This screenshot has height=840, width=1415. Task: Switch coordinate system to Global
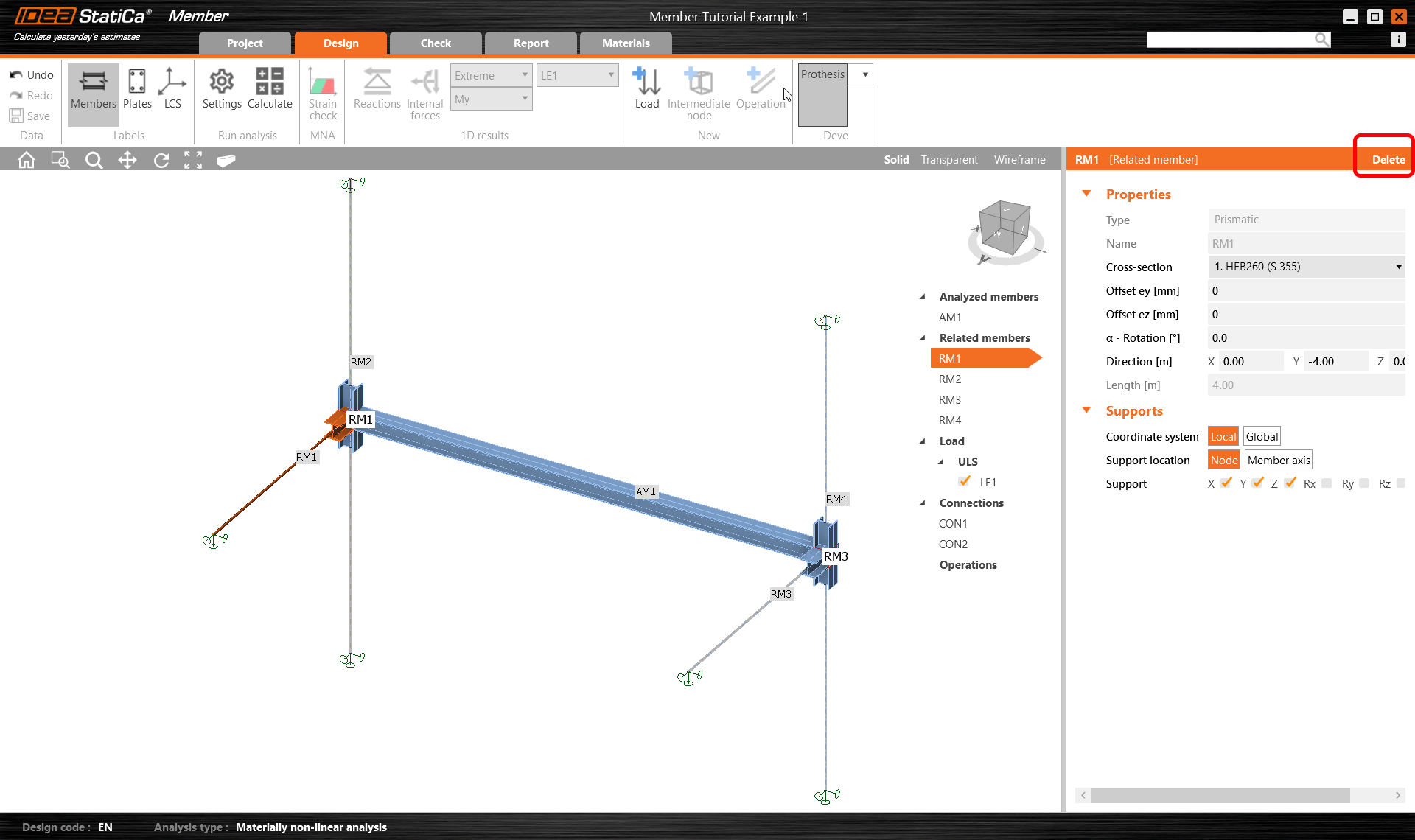click(1261, 435)
